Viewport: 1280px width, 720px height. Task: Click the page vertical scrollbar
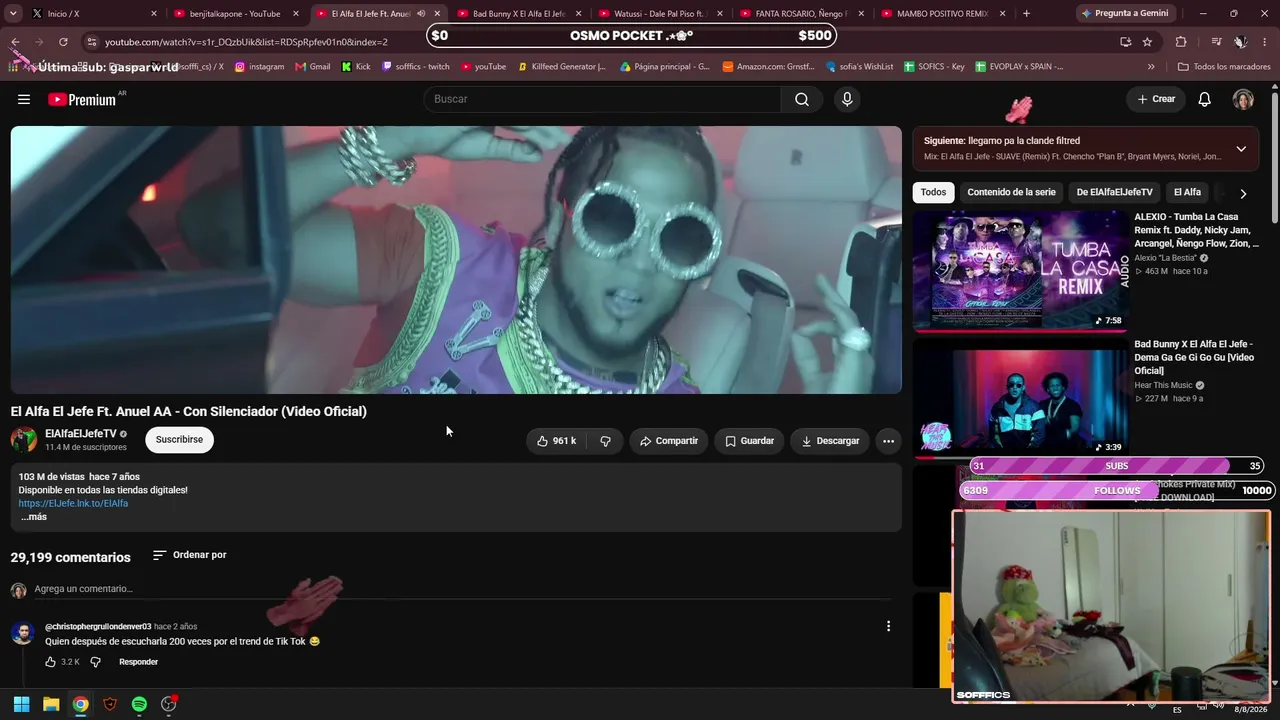1274,158
